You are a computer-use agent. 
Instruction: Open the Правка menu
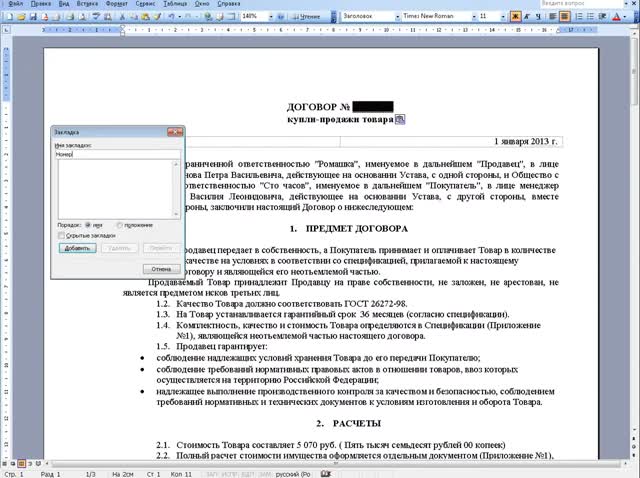click(41, 4)
